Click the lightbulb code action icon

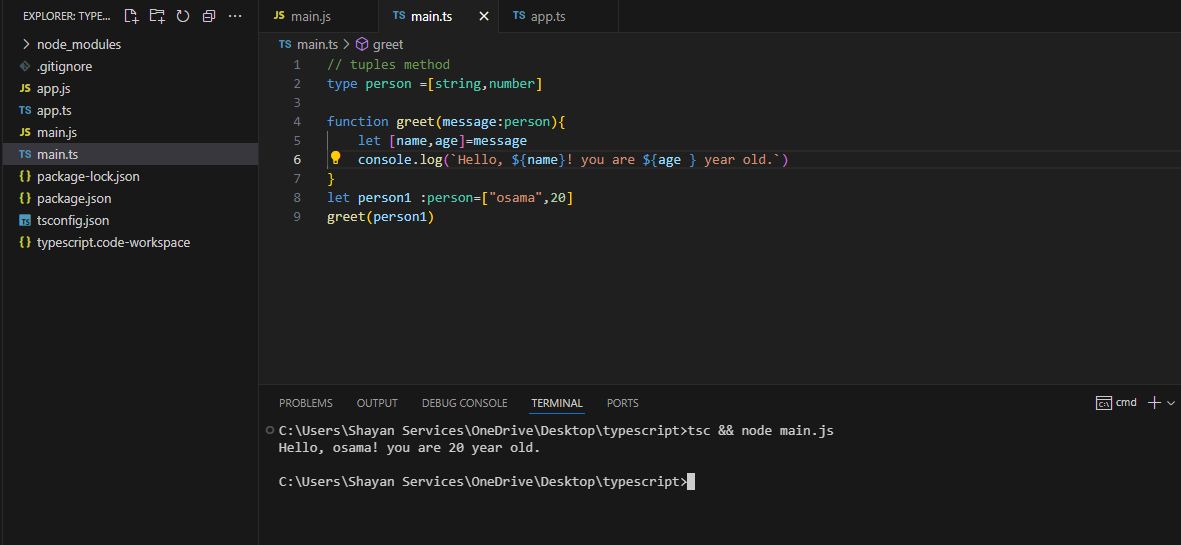tap(336, 158)
